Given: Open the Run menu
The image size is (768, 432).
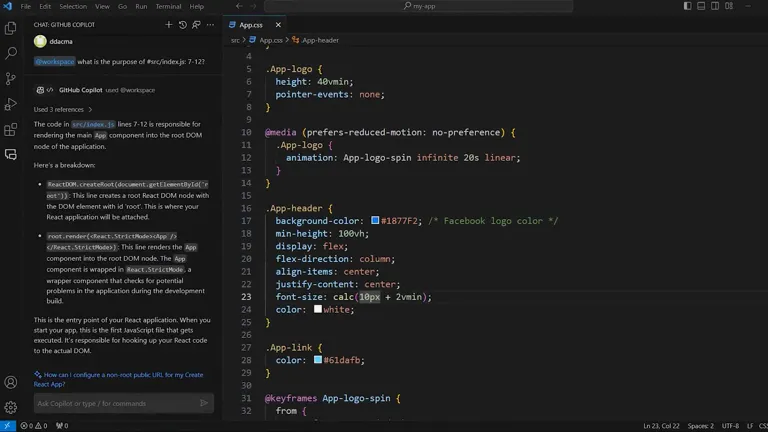Looking at the screenshot, I should (141, 6).
